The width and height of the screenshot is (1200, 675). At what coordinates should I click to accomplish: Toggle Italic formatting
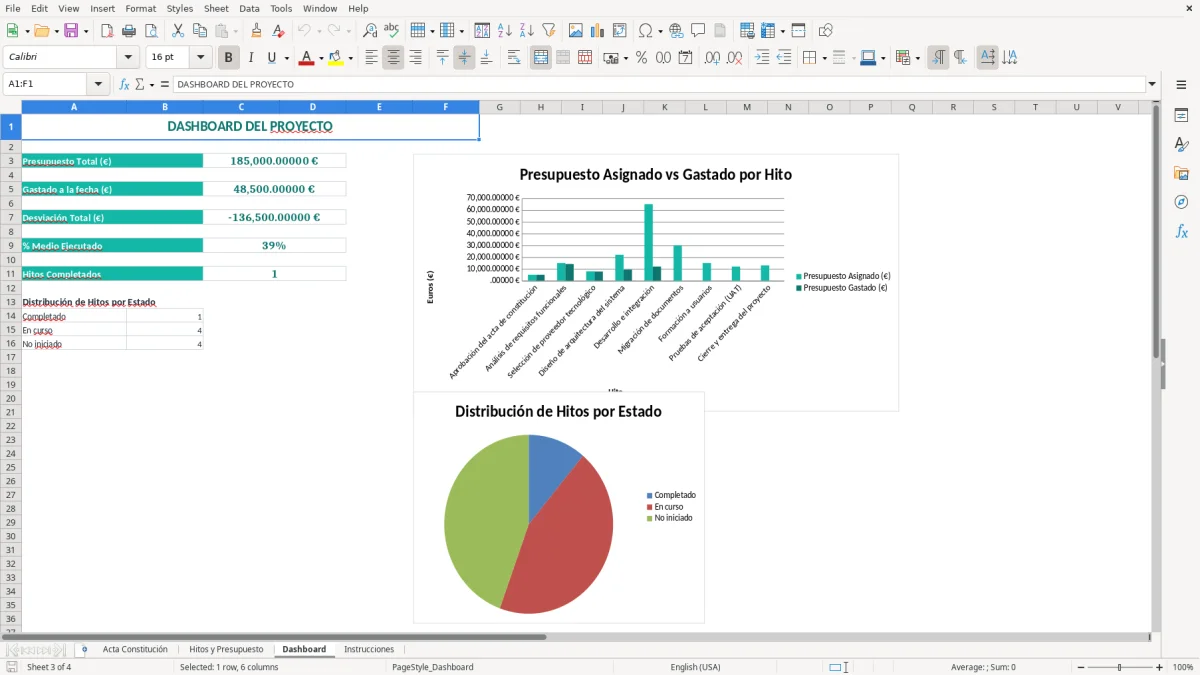click(251, 58)
